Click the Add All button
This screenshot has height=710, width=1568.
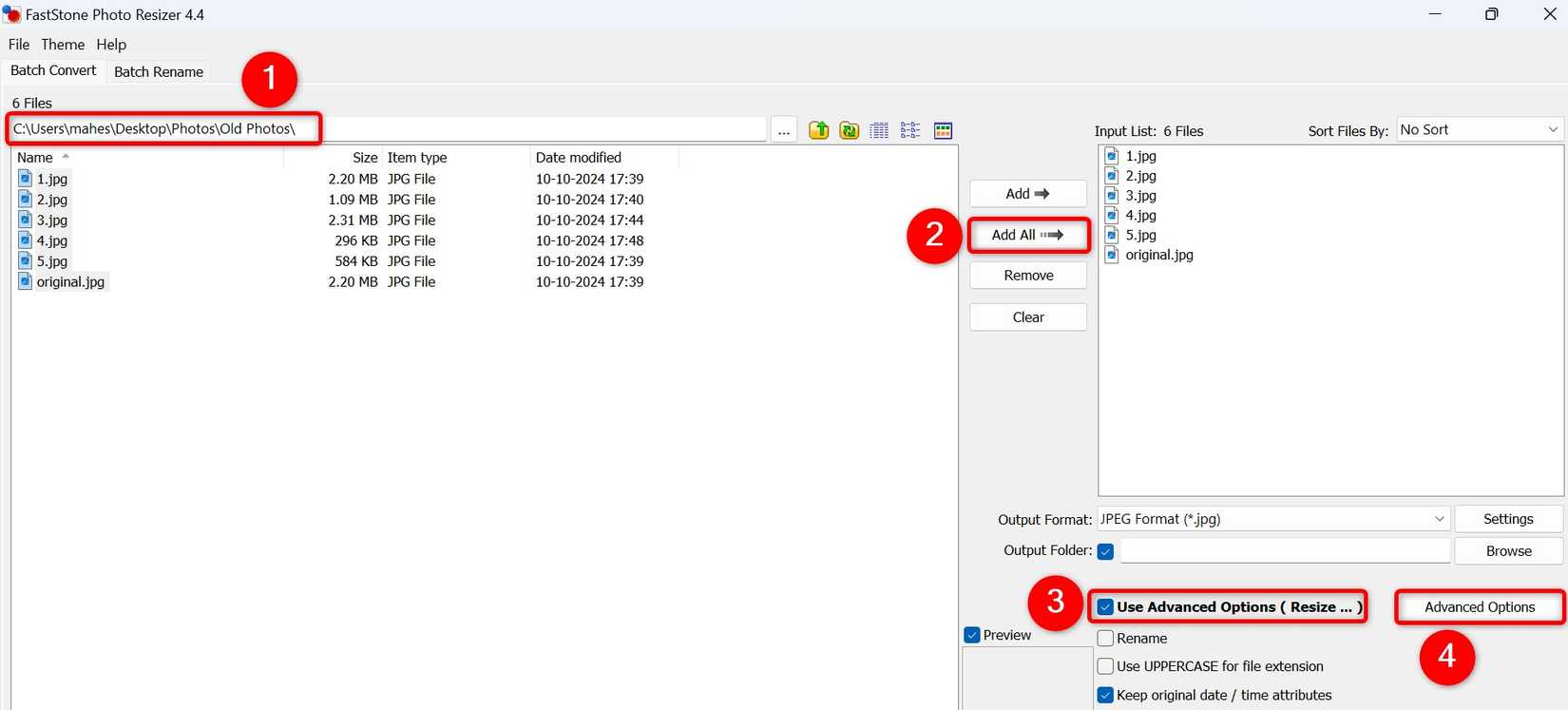(x=1028, y=235)
